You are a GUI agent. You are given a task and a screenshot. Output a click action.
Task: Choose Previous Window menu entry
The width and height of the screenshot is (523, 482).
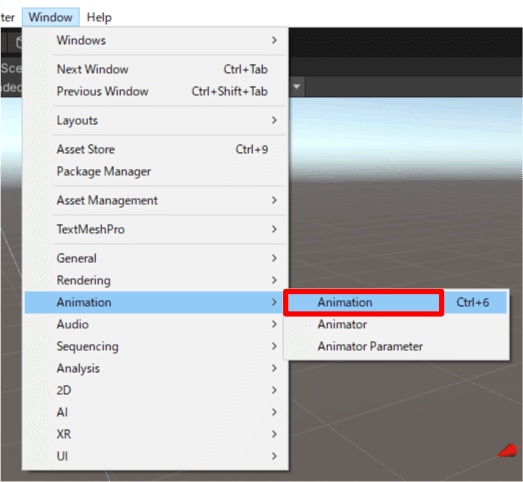point(155,91)
